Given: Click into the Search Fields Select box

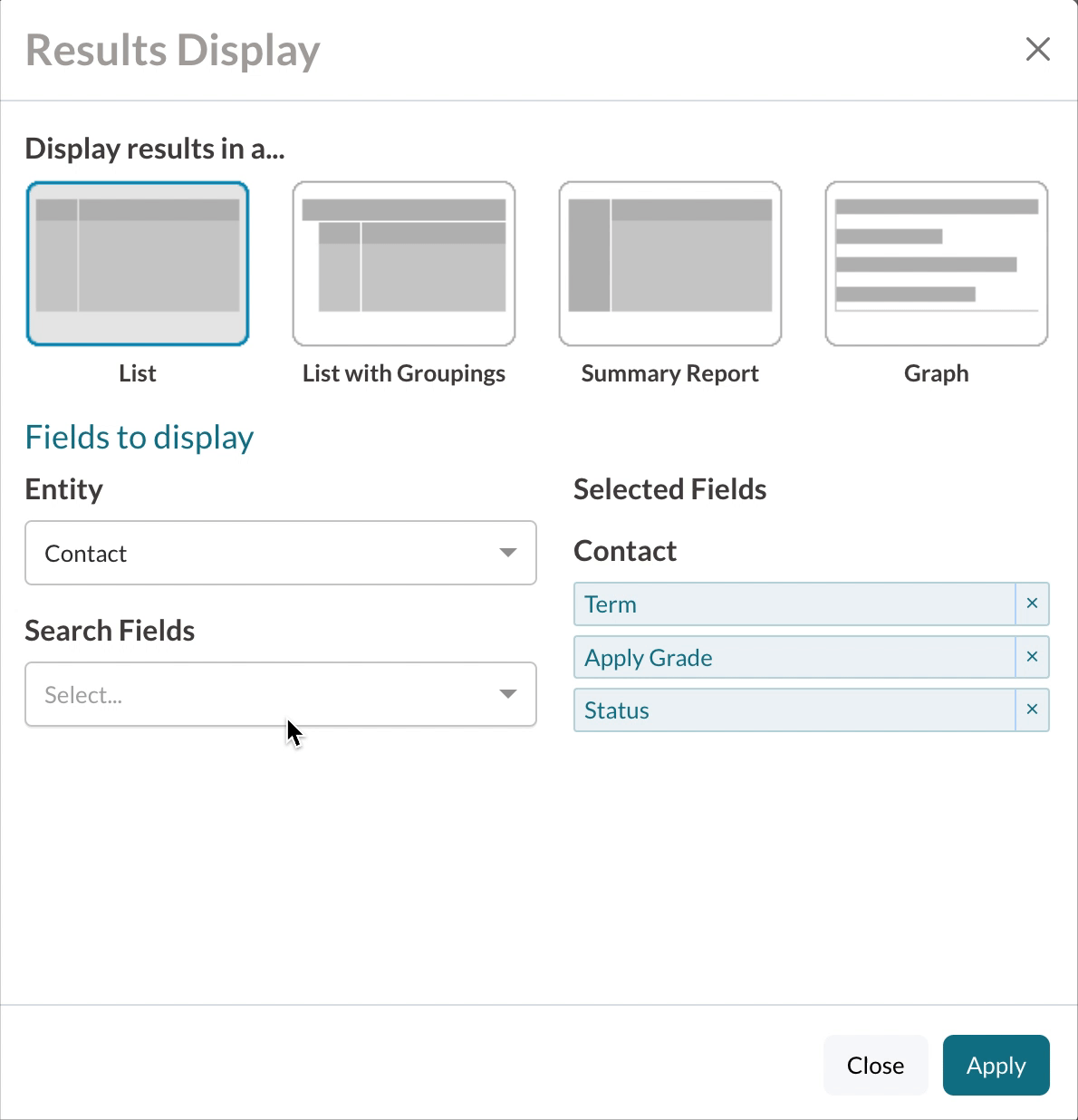Looking at the screenshot, I should tap(226, 694).
